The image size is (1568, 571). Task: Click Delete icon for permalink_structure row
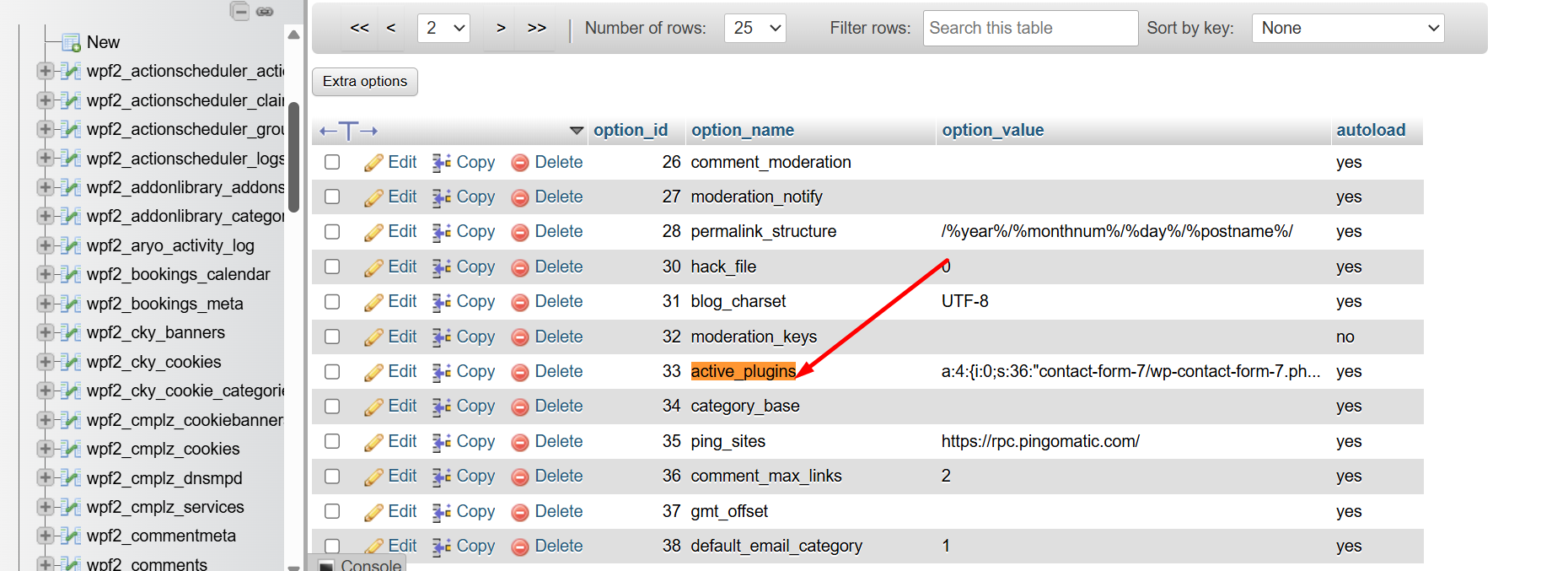(520, 232)
